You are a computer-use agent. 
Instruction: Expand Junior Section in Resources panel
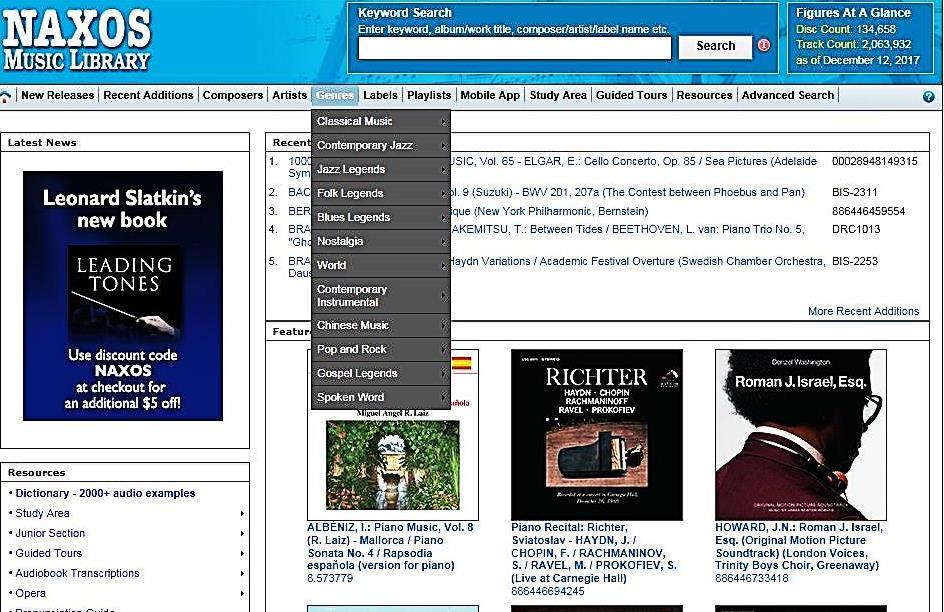[50, 533]
